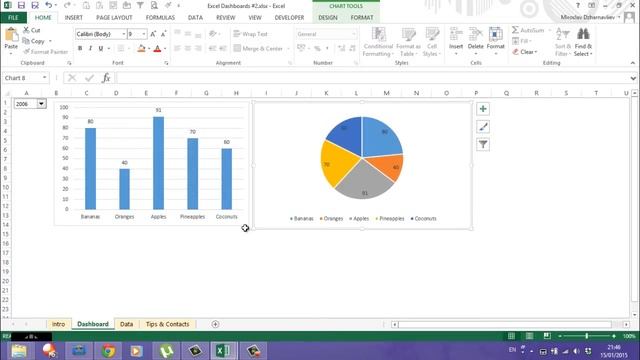Open the Merge & Center dropdown arrow

click(288, 49)
